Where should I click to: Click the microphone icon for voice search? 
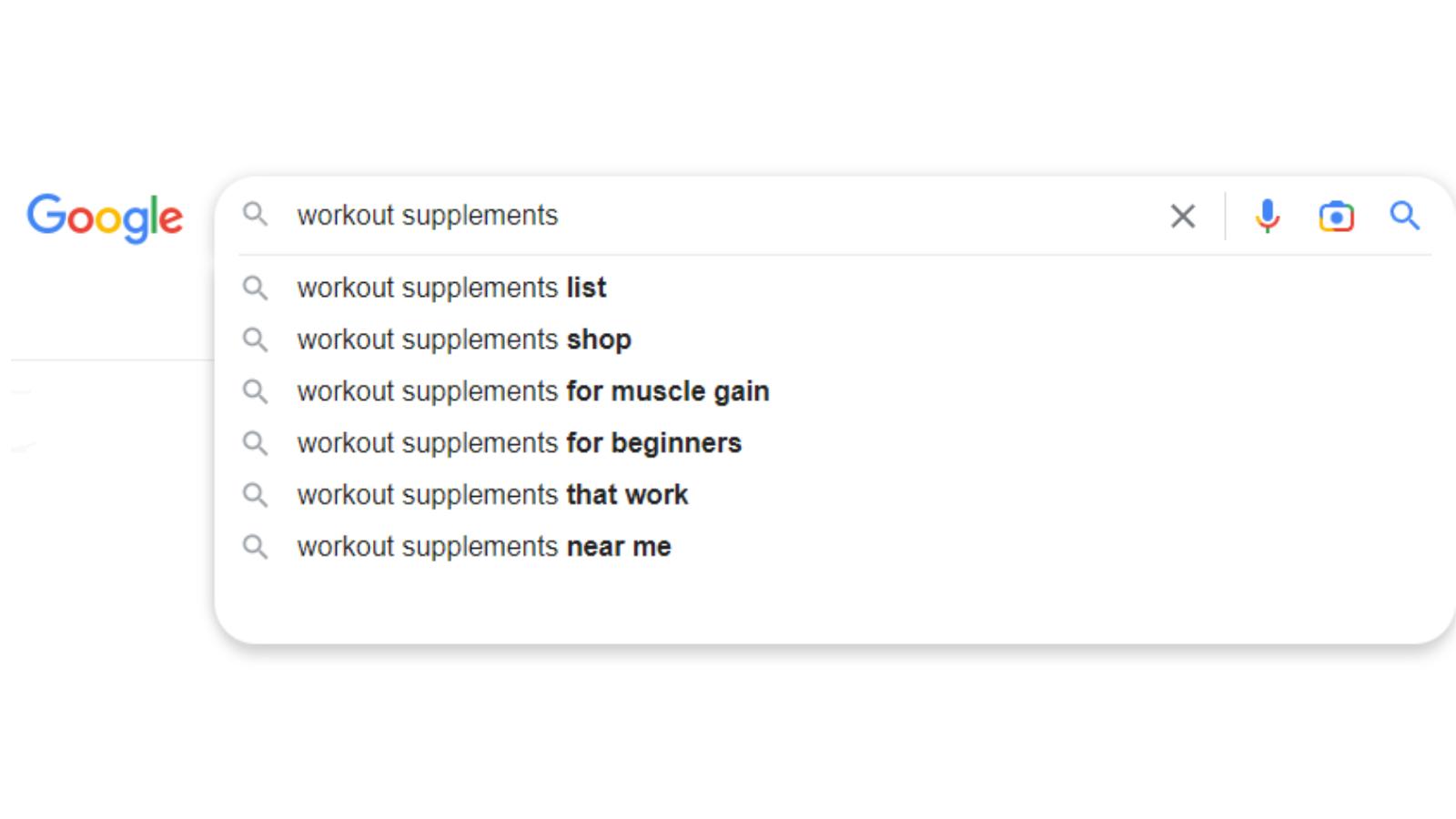pos(1268,216)
